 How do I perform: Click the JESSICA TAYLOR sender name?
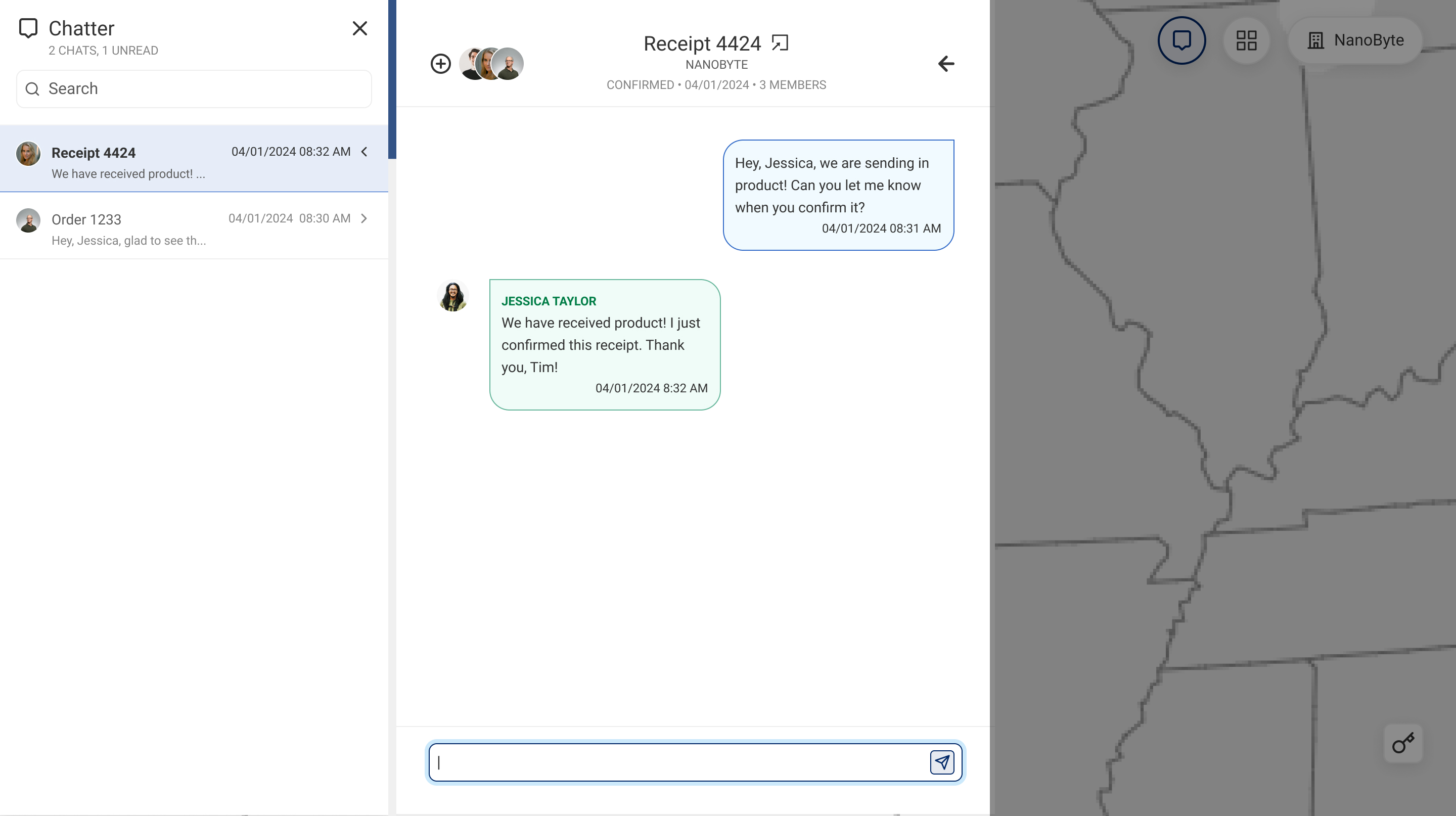[x=548, y=301]
